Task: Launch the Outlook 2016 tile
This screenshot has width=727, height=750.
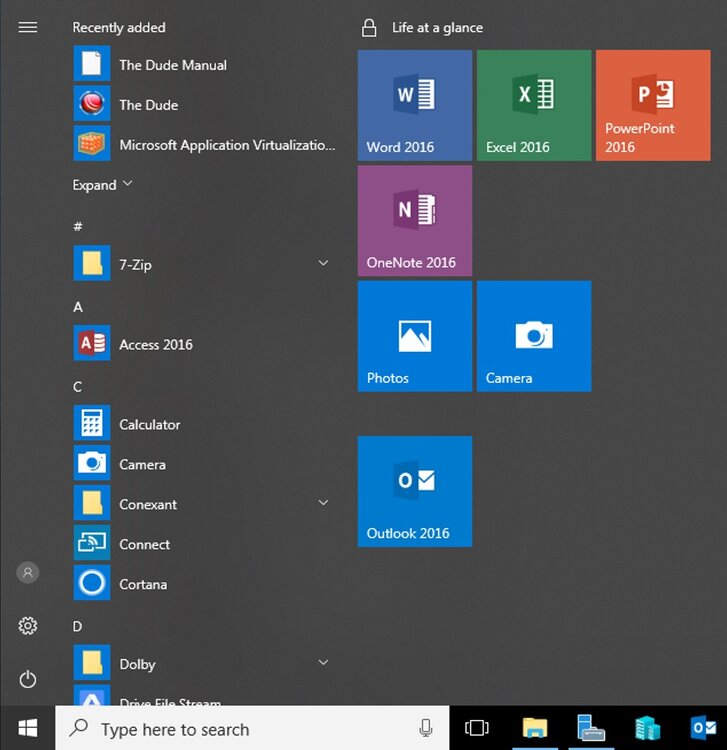Action: coord(415,491)
